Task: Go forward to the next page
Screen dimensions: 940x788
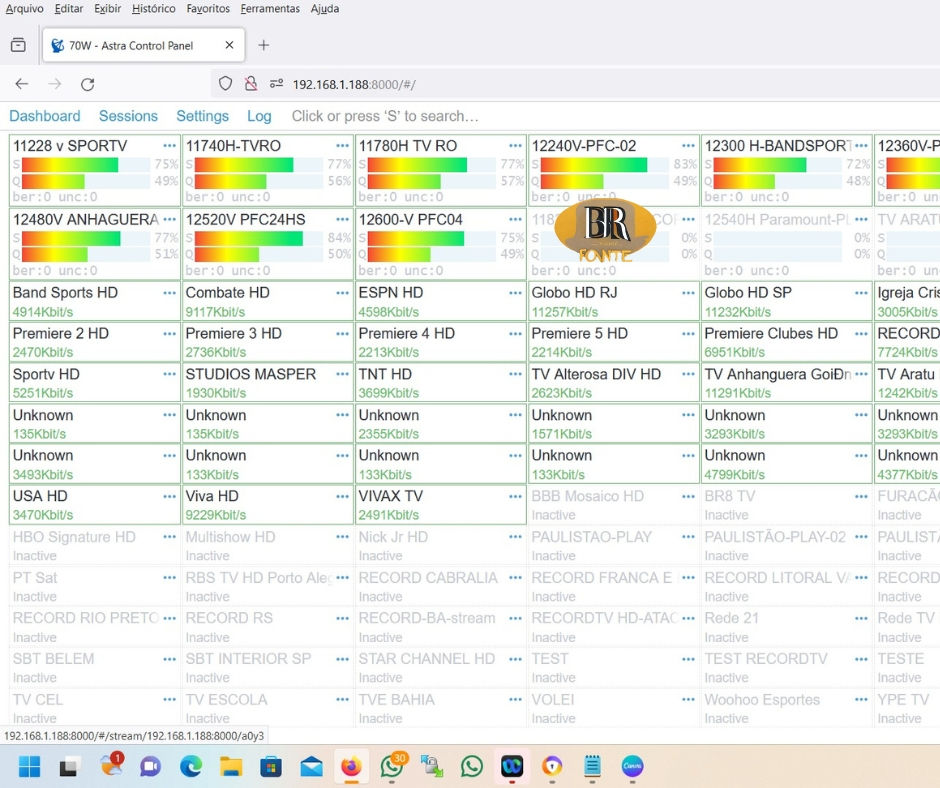Action: 55,84
